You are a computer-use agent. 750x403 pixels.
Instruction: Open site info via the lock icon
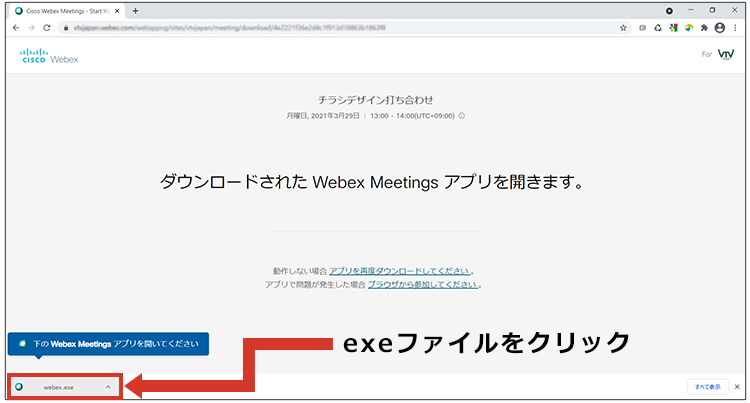[66, 28]
